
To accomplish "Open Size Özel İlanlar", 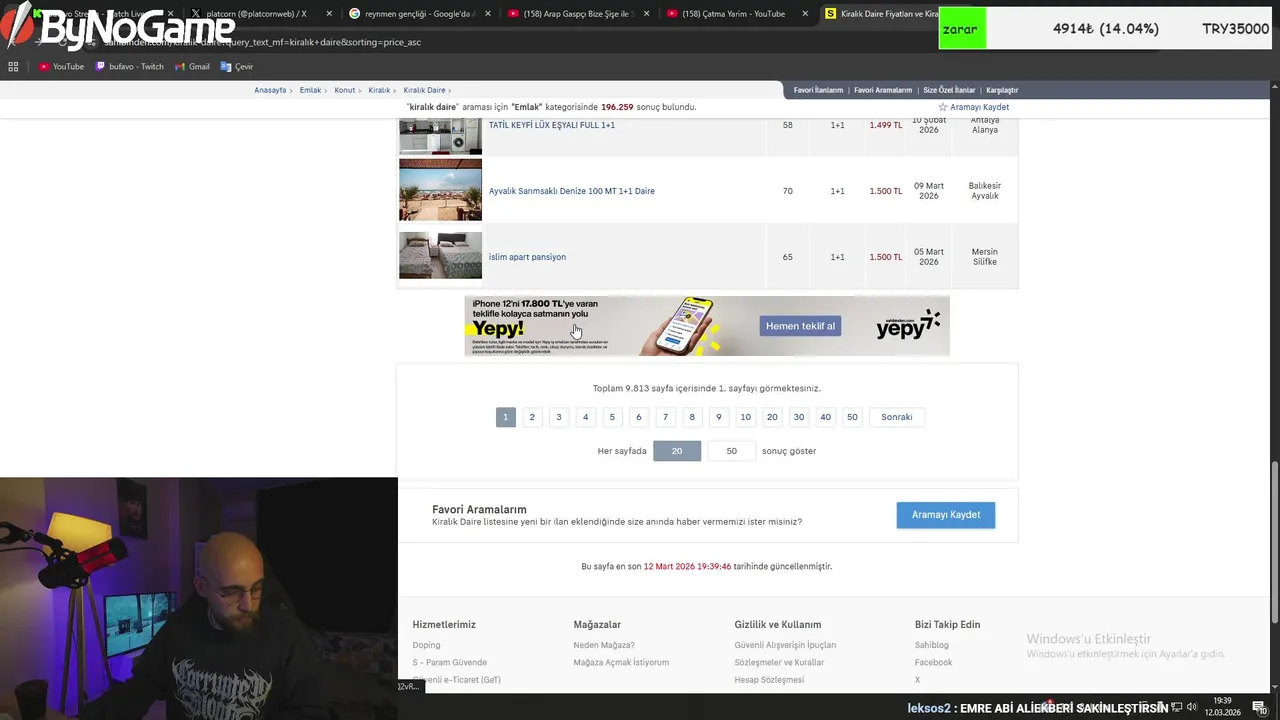I will [949, 90].
